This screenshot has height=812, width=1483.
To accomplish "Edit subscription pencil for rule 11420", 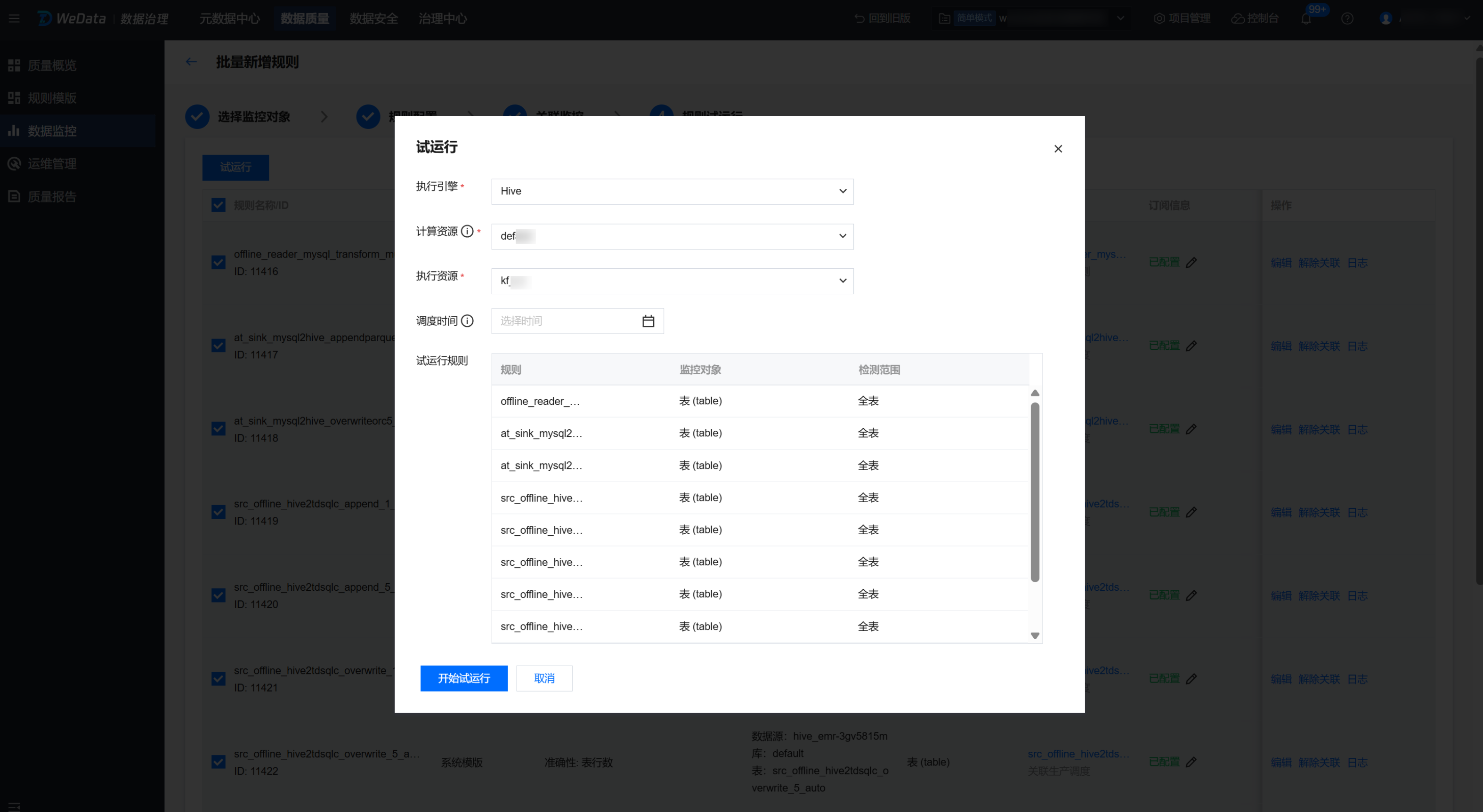I will pos(1191,595).
